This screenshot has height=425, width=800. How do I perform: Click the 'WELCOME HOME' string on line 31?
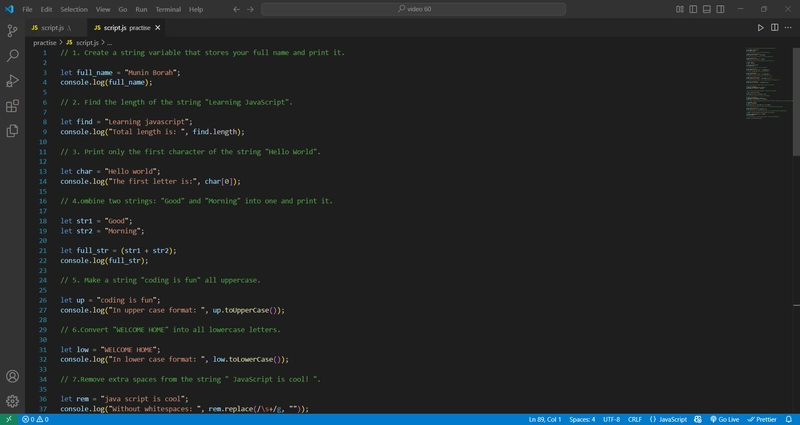point(129,349)
